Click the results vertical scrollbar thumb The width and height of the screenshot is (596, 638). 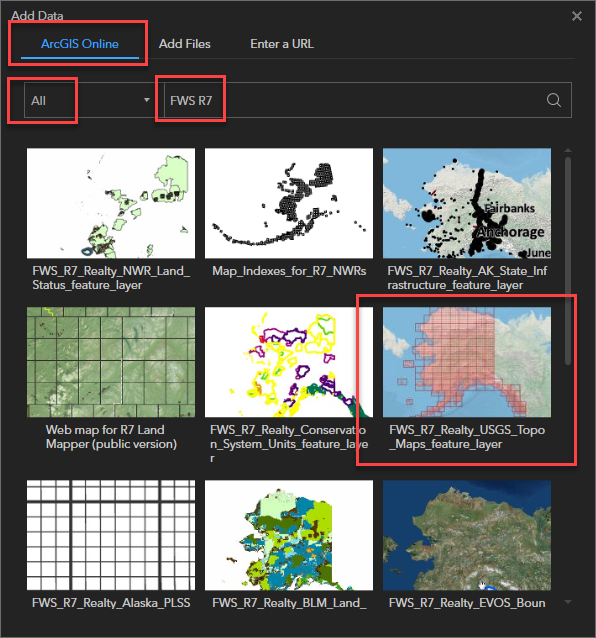click(568, 261)
